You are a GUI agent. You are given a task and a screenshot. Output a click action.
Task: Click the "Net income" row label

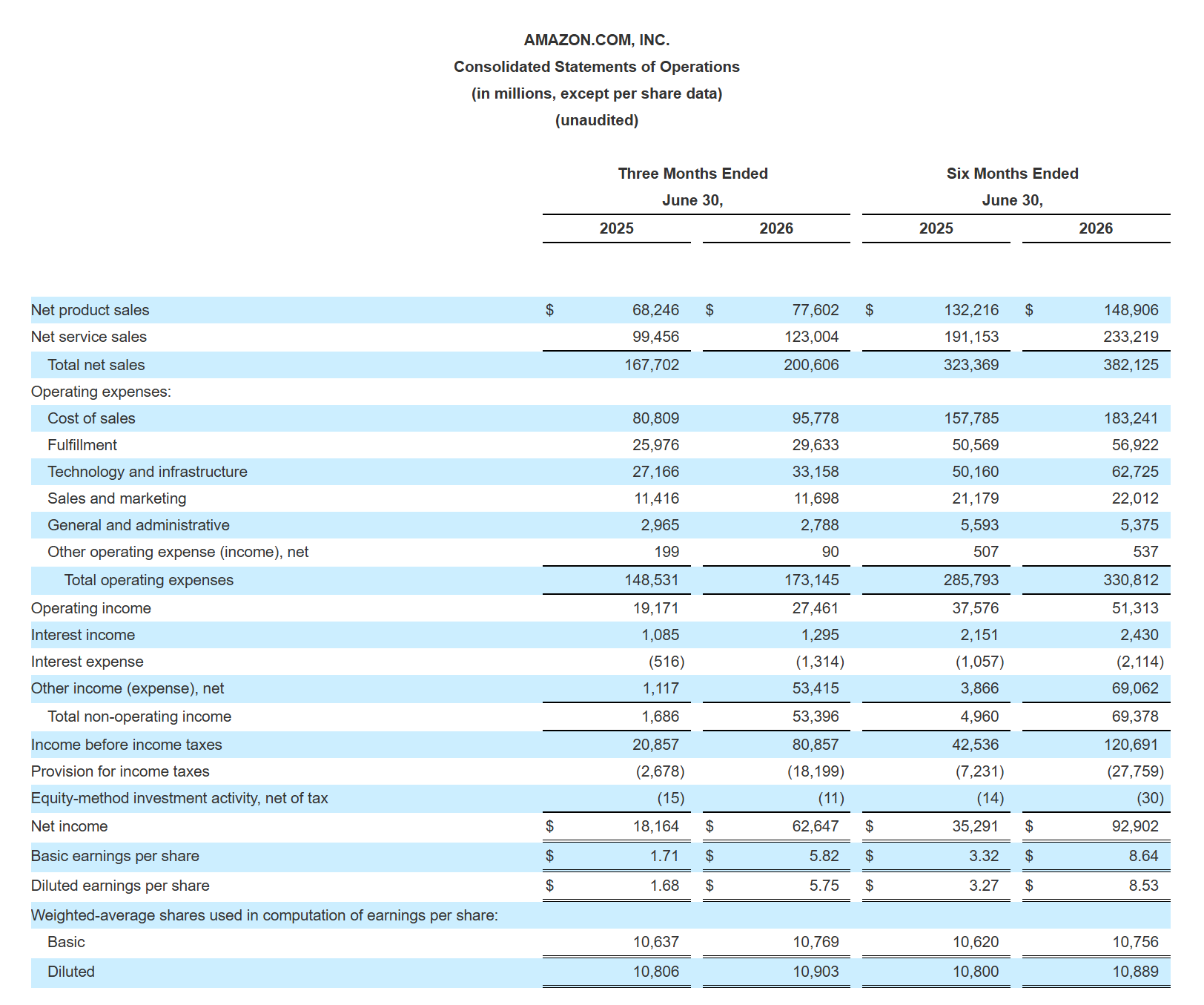[x=69, y=826]
